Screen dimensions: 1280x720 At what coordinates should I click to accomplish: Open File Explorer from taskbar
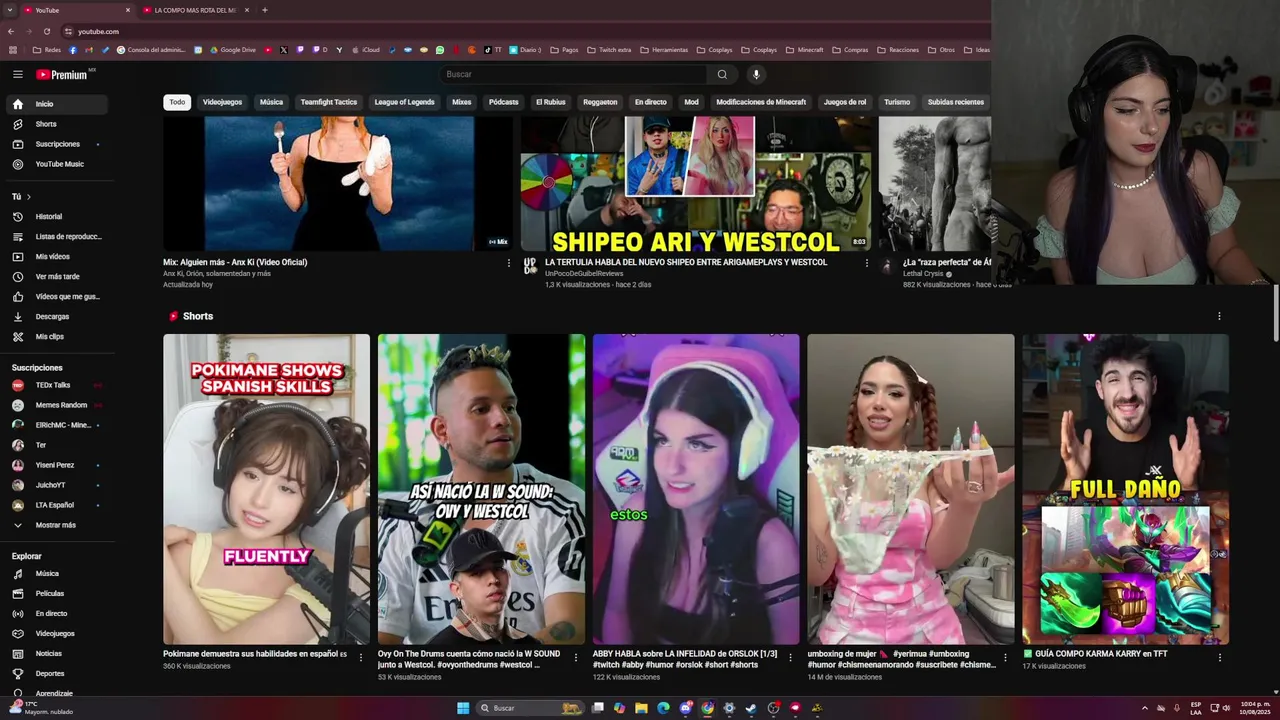[641, 708]
